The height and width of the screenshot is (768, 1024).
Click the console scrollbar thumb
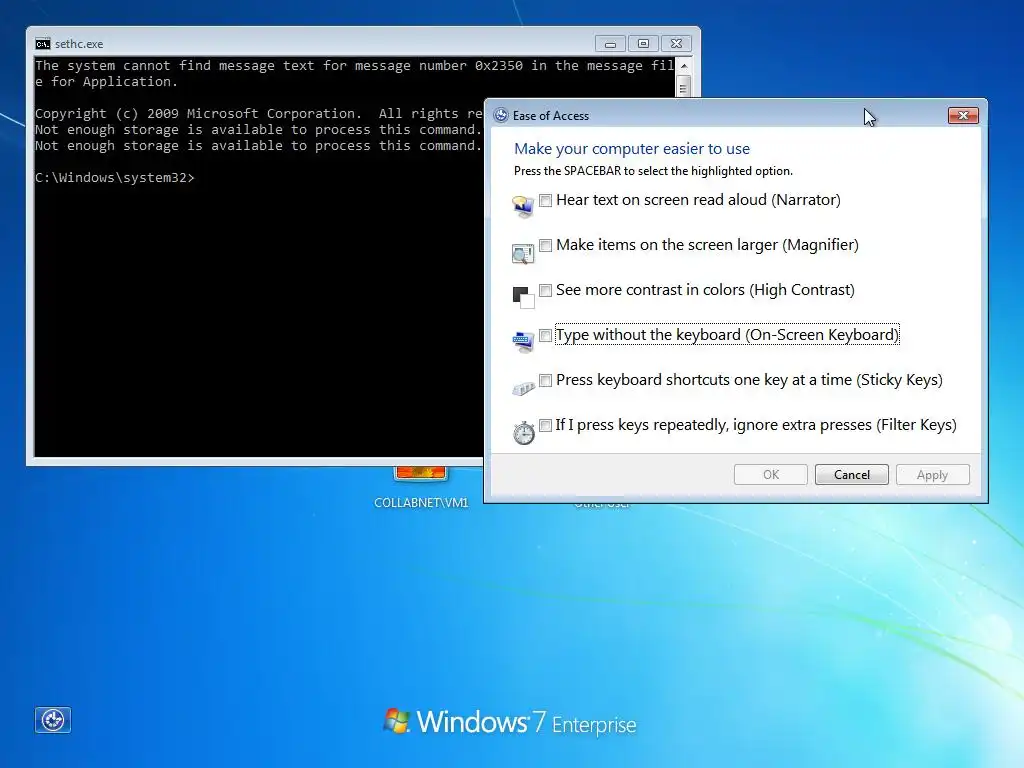click(684, 86)
